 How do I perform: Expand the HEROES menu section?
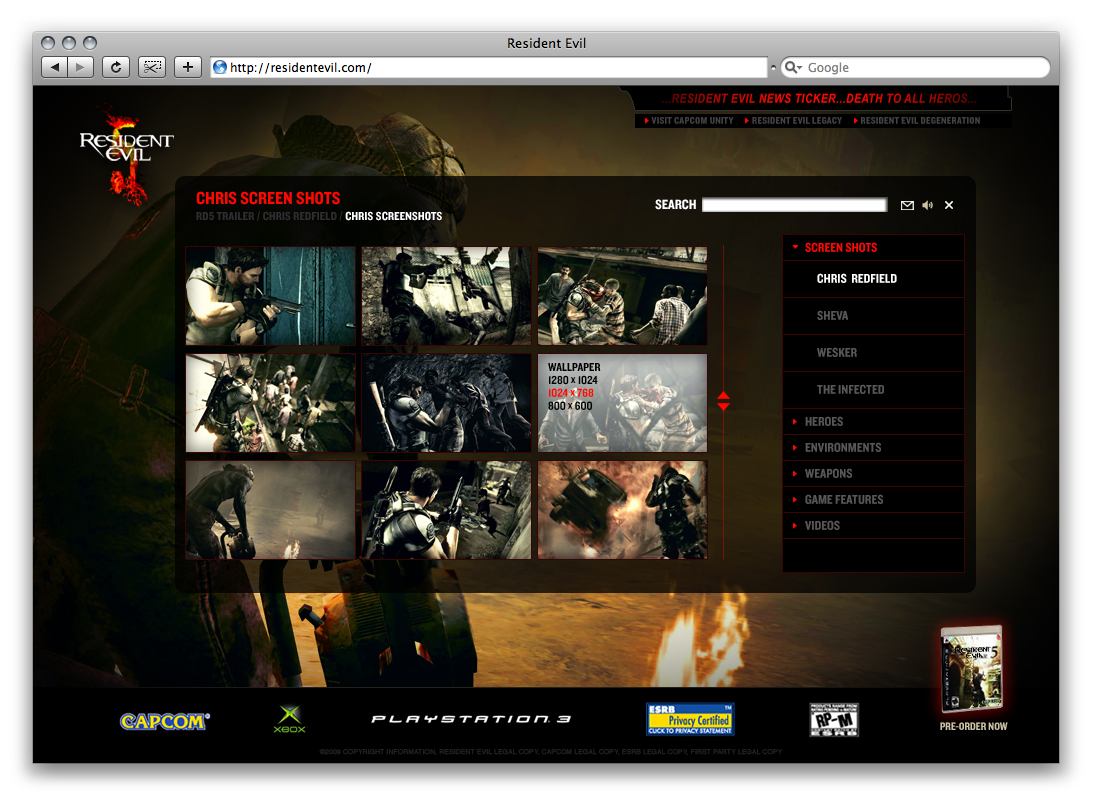[x=873, y=422]
